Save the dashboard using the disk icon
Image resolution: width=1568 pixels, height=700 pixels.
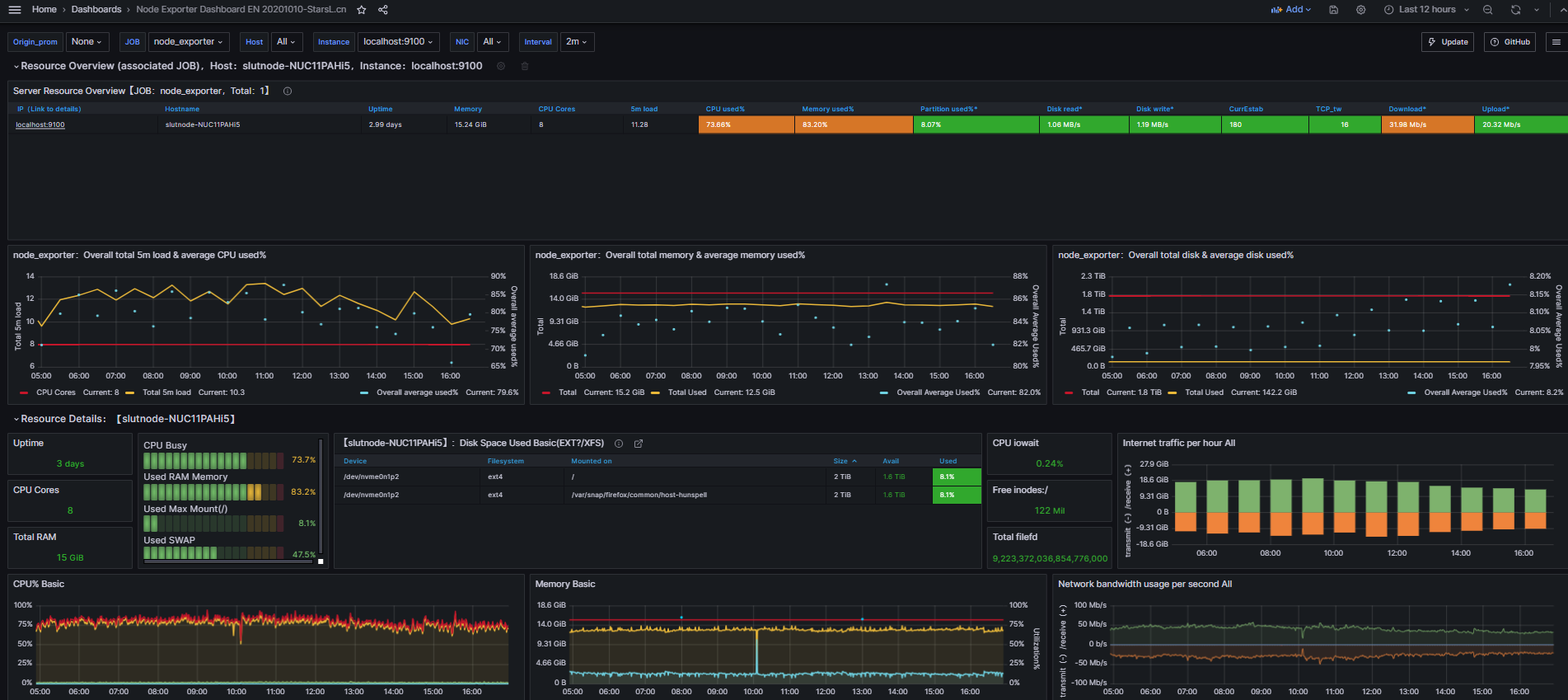point(1334,10)
